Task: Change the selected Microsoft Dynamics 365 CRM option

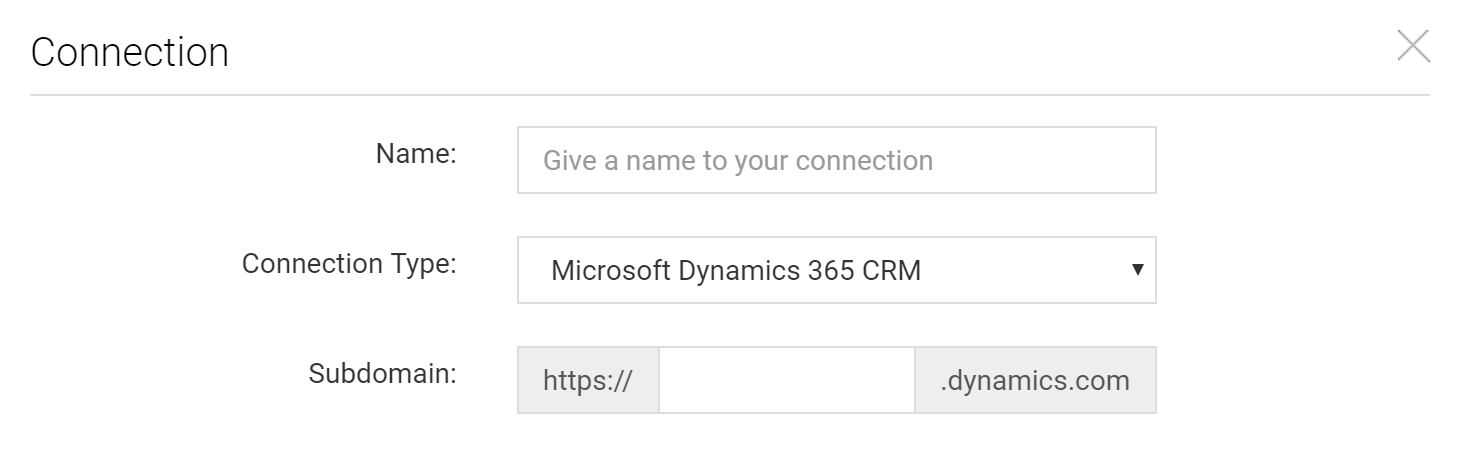Action: coord(836,270)
